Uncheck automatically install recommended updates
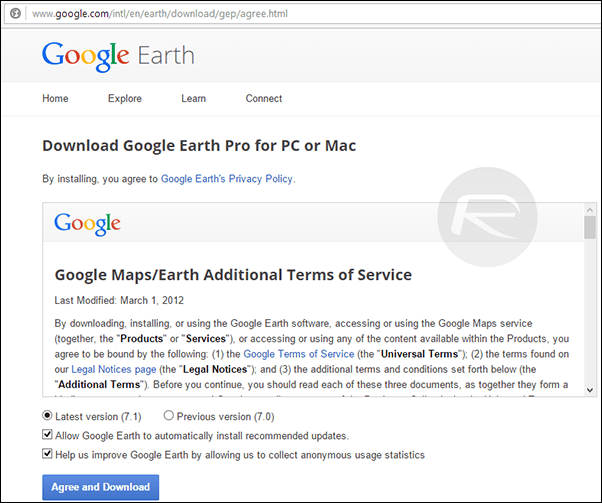Image resolution: width=602 pixels, height=503 pixels. coord(47,435)
